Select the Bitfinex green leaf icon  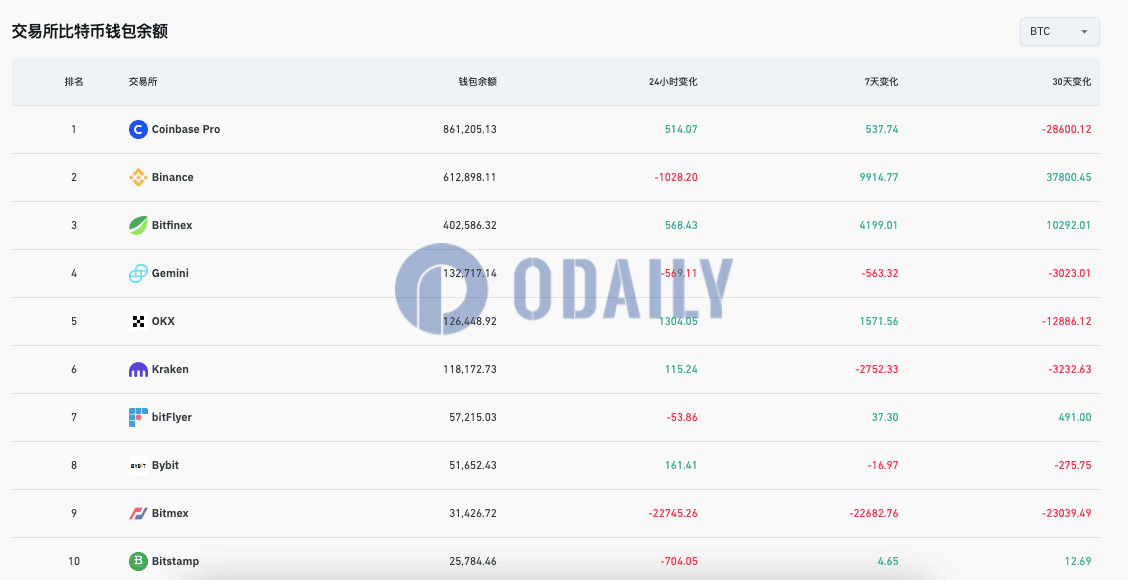[138, 225]
